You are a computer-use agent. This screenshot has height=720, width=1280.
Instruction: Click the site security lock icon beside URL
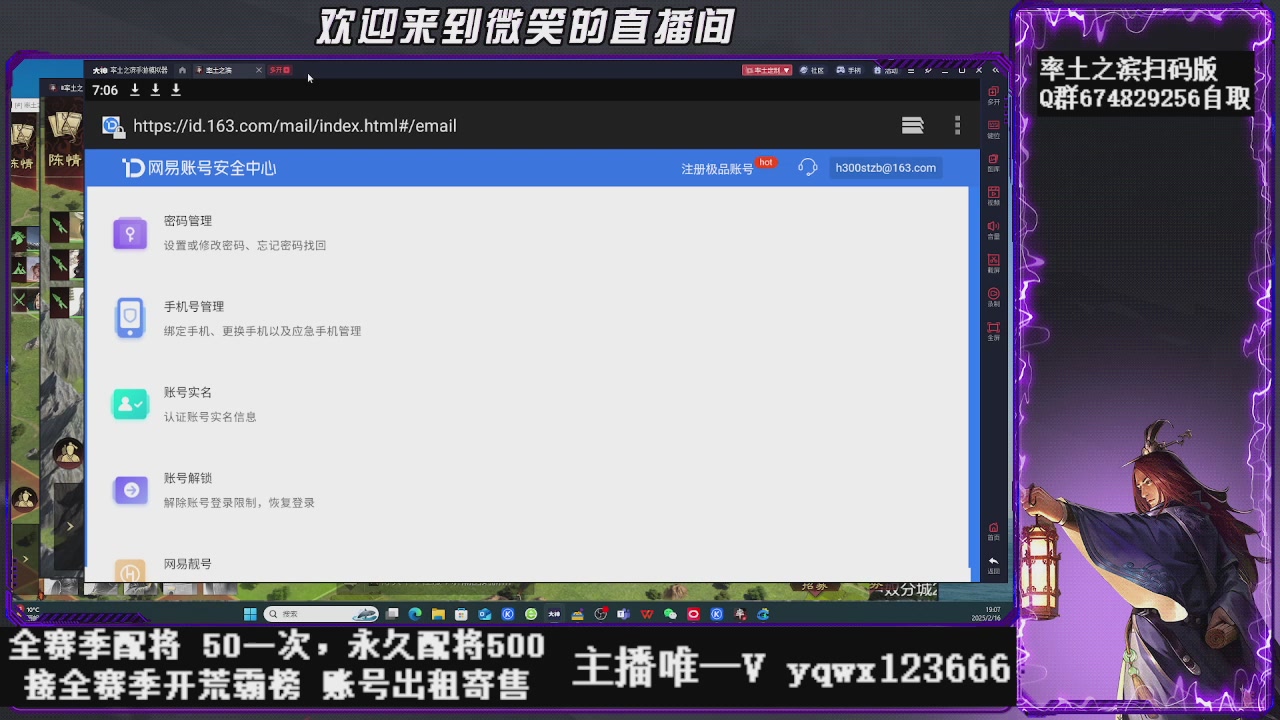click(x=112, y=126)
